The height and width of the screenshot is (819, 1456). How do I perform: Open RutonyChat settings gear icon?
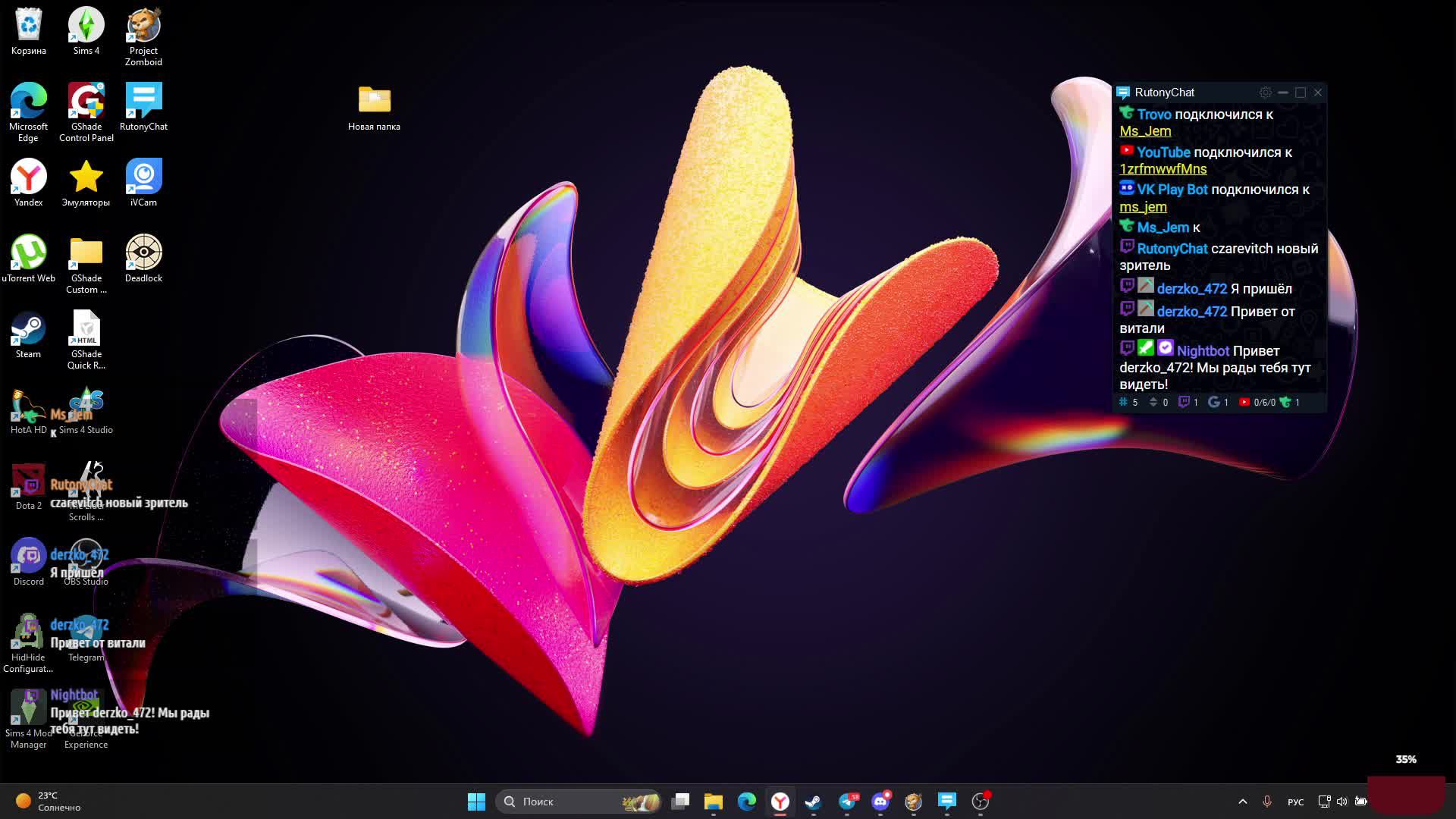click(1265, 93)
